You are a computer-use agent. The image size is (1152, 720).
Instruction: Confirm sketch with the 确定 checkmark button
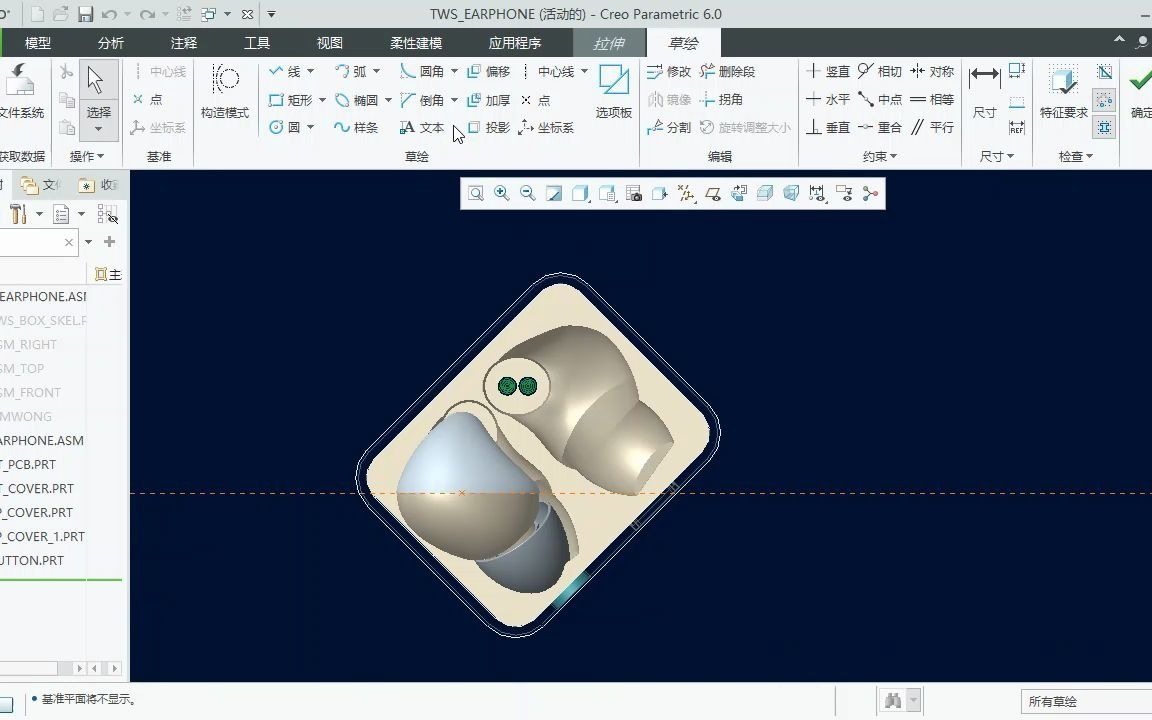coord(1140,90)
